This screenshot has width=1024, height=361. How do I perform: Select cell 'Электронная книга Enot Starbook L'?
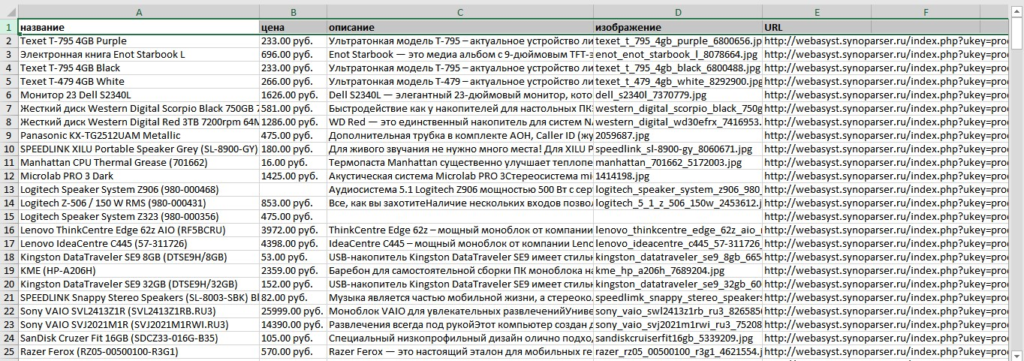coord(138,54)
